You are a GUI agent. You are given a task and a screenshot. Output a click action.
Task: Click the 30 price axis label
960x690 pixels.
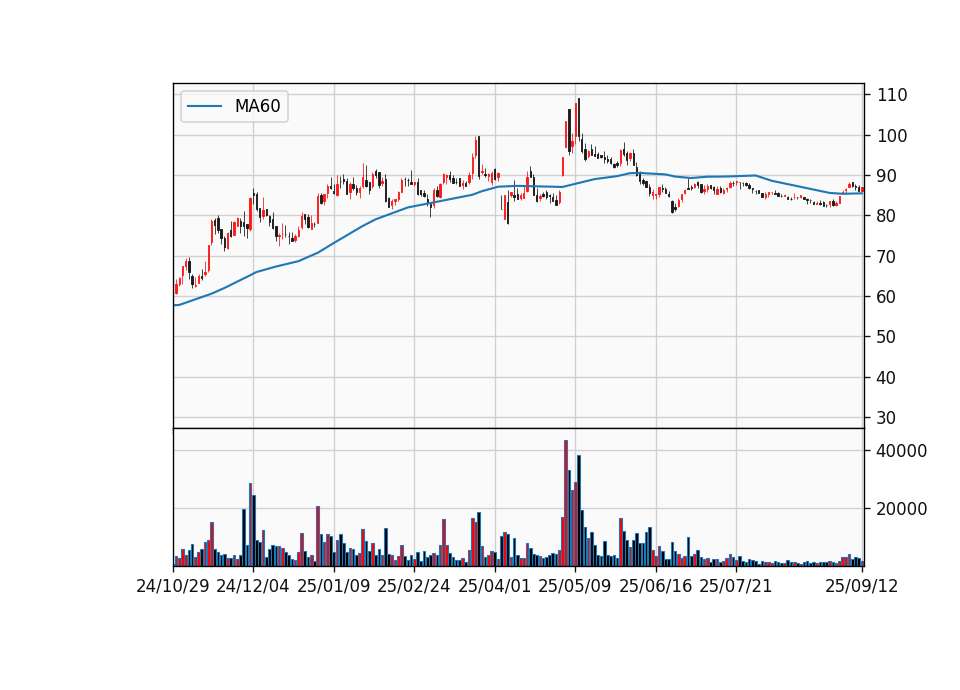887,418
